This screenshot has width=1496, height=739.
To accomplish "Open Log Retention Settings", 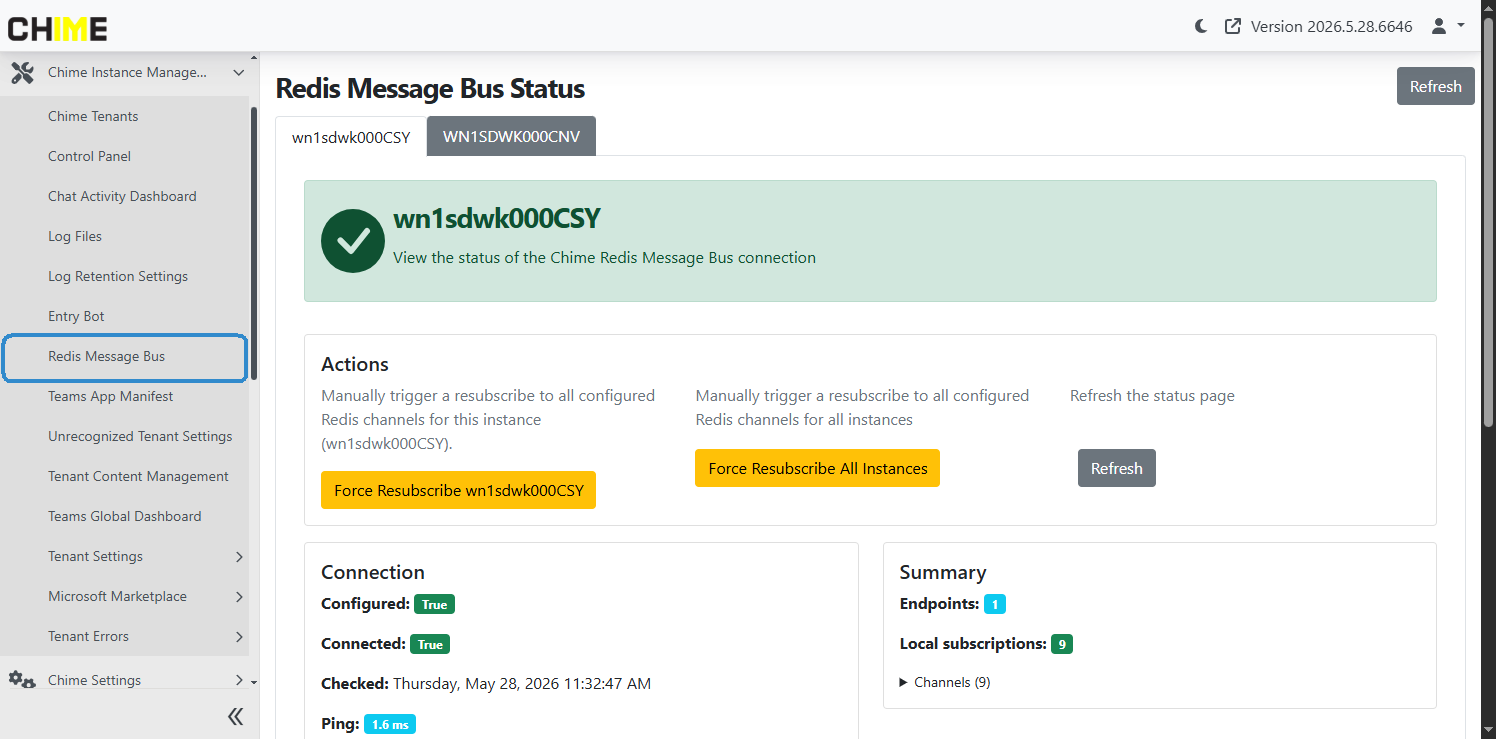I will [118, 276].
